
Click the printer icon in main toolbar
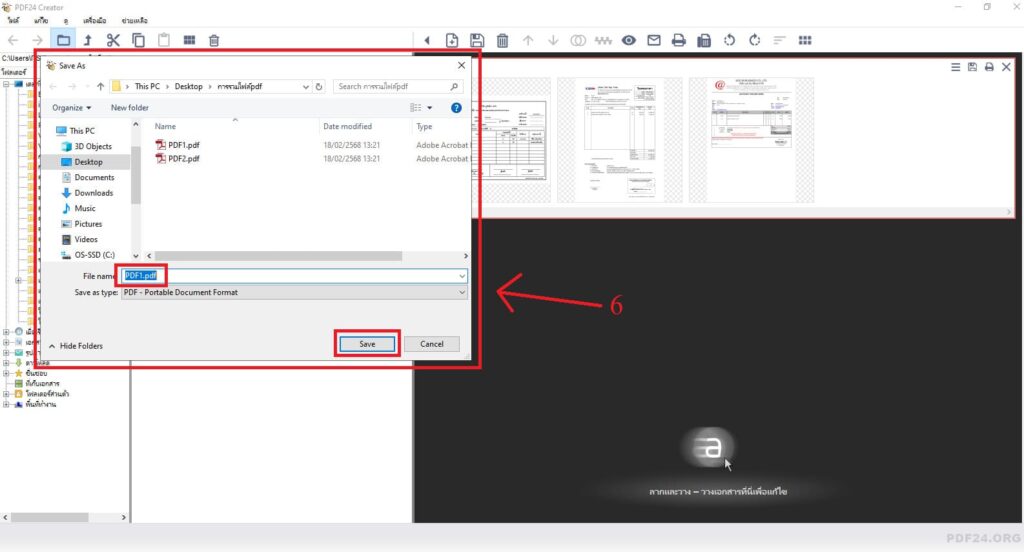tap(679, 40)
